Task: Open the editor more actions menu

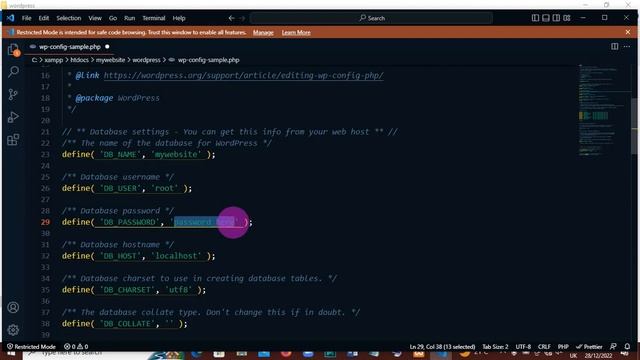Action: pyautogui.click(x=627, y=47)
